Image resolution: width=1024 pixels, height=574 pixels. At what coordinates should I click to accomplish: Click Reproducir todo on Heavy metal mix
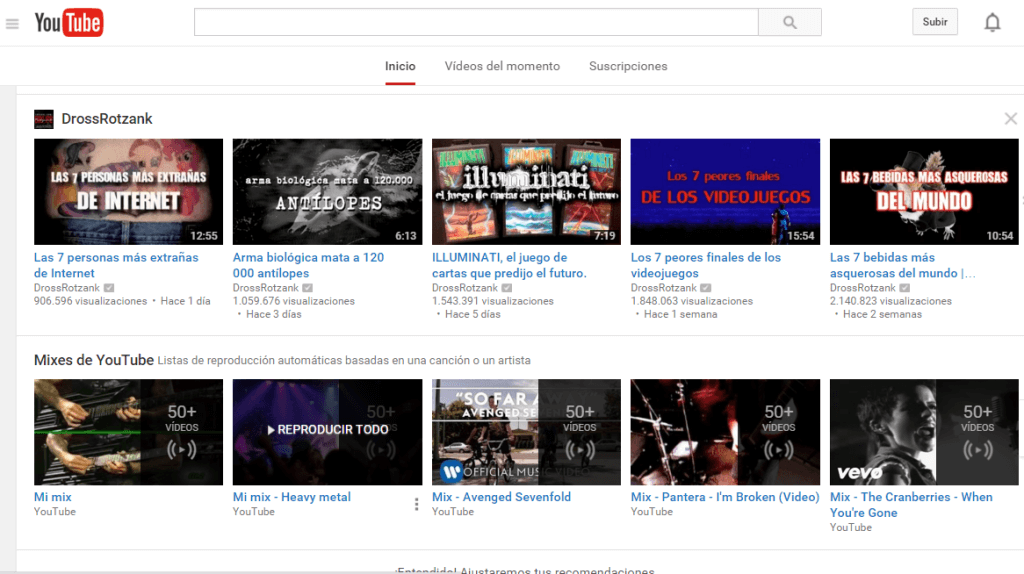[x=327, y=430]
